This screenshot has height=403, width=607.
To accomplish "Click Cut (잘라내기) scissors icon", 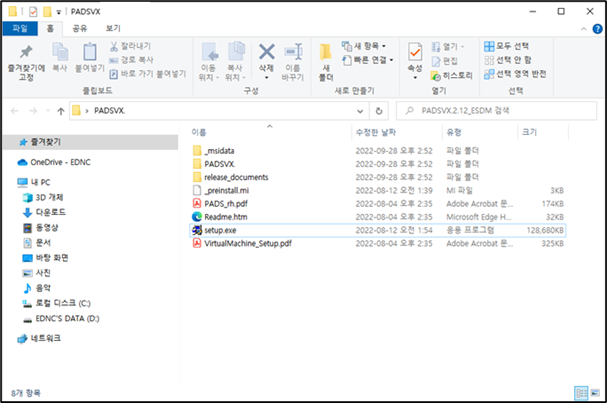I will [114, 46].
